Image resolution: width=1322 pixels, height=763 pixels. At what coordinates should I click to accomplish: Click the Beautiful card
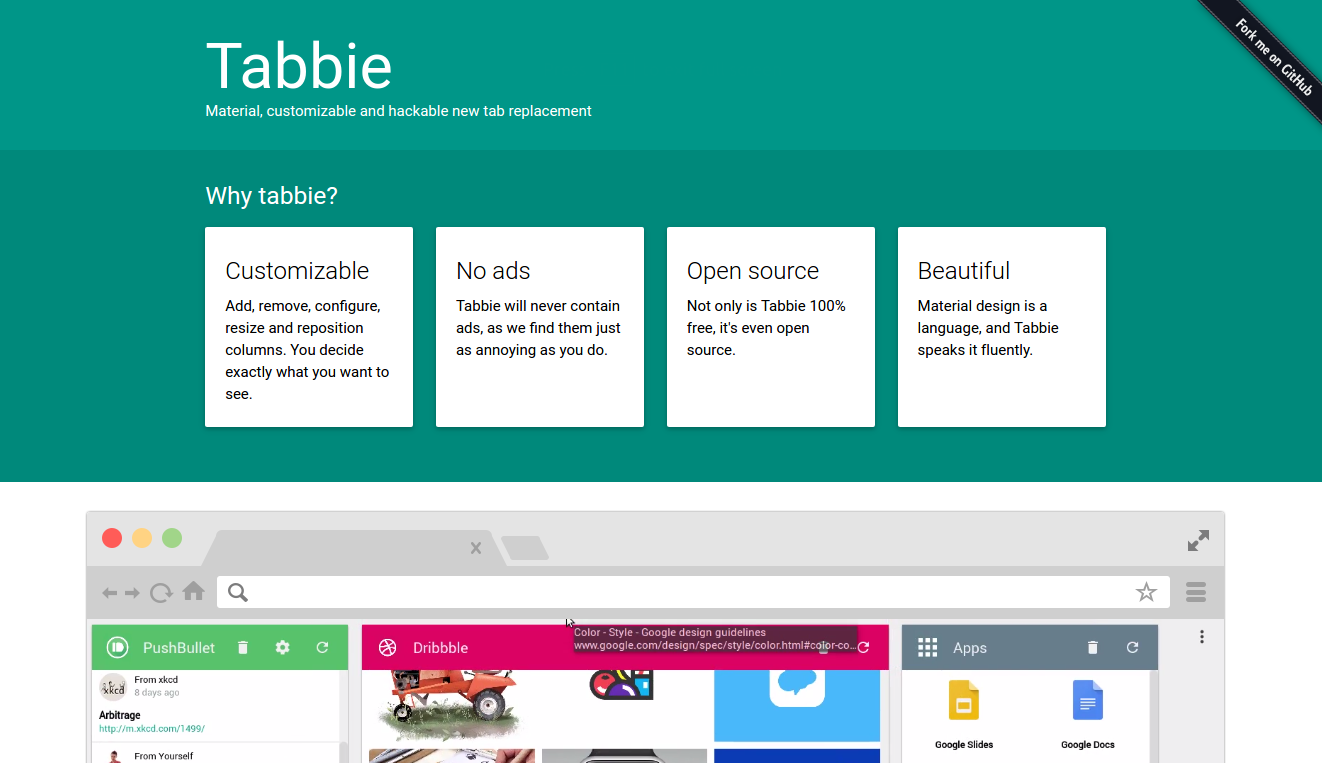point(1002,327)
